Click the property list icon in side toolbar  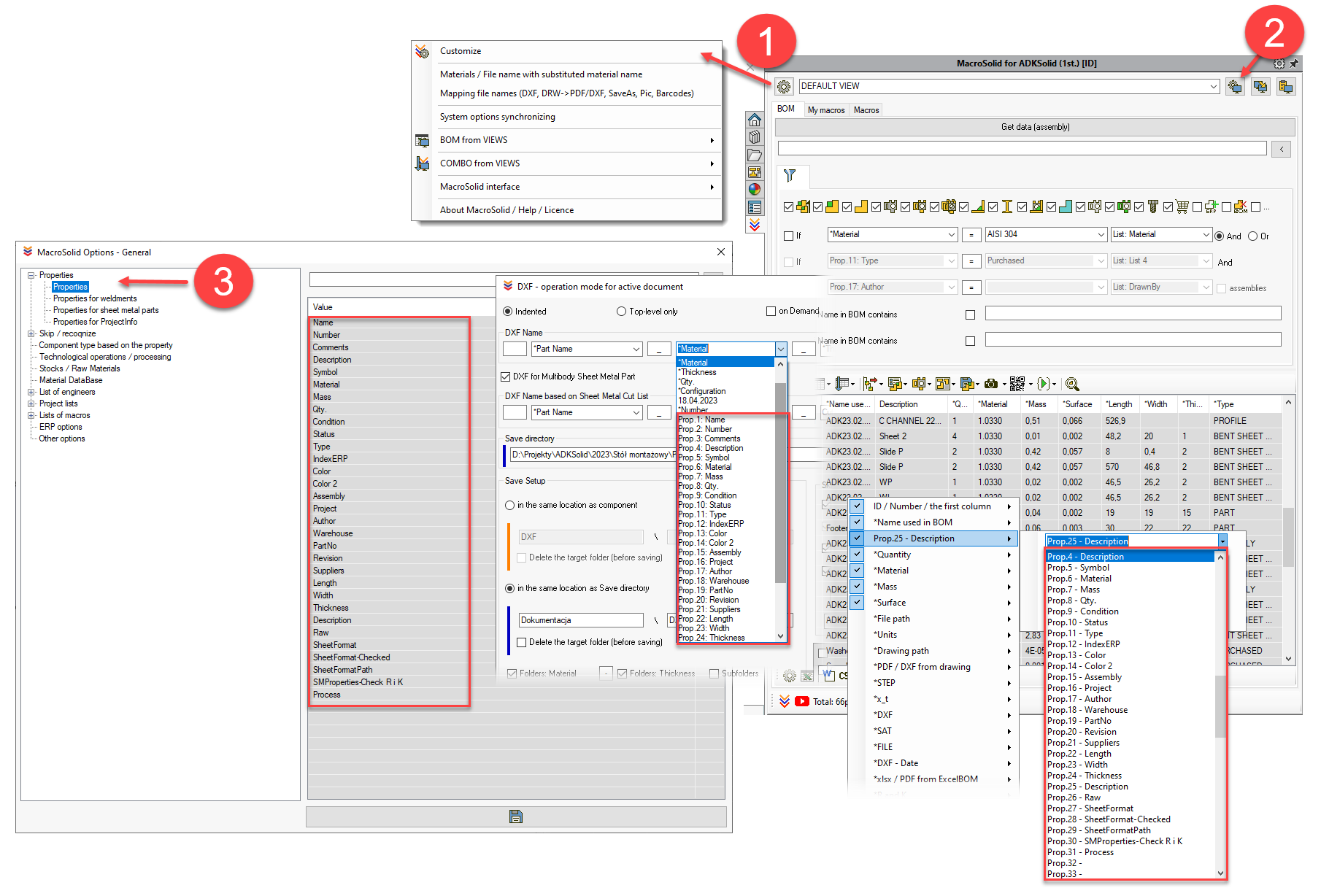(755, 207)
